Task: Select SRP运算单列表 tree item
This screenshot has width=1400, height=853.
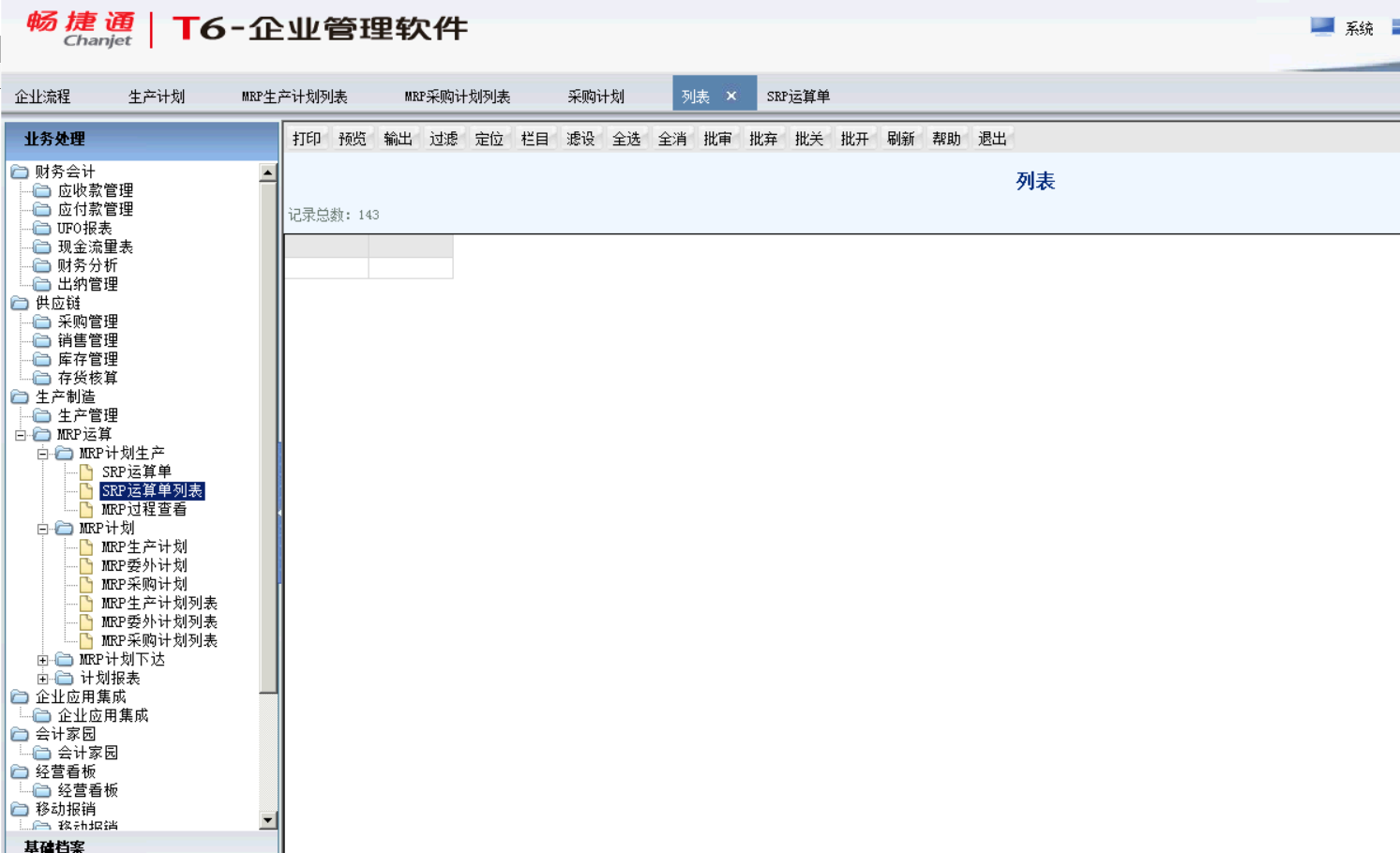Action: (x=152, y=490)
